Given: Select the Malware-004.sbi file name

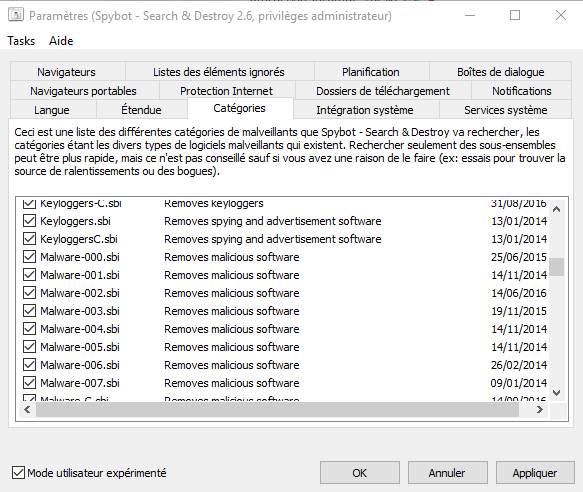Looking at the screenshot, I should [x=80, y=329].
